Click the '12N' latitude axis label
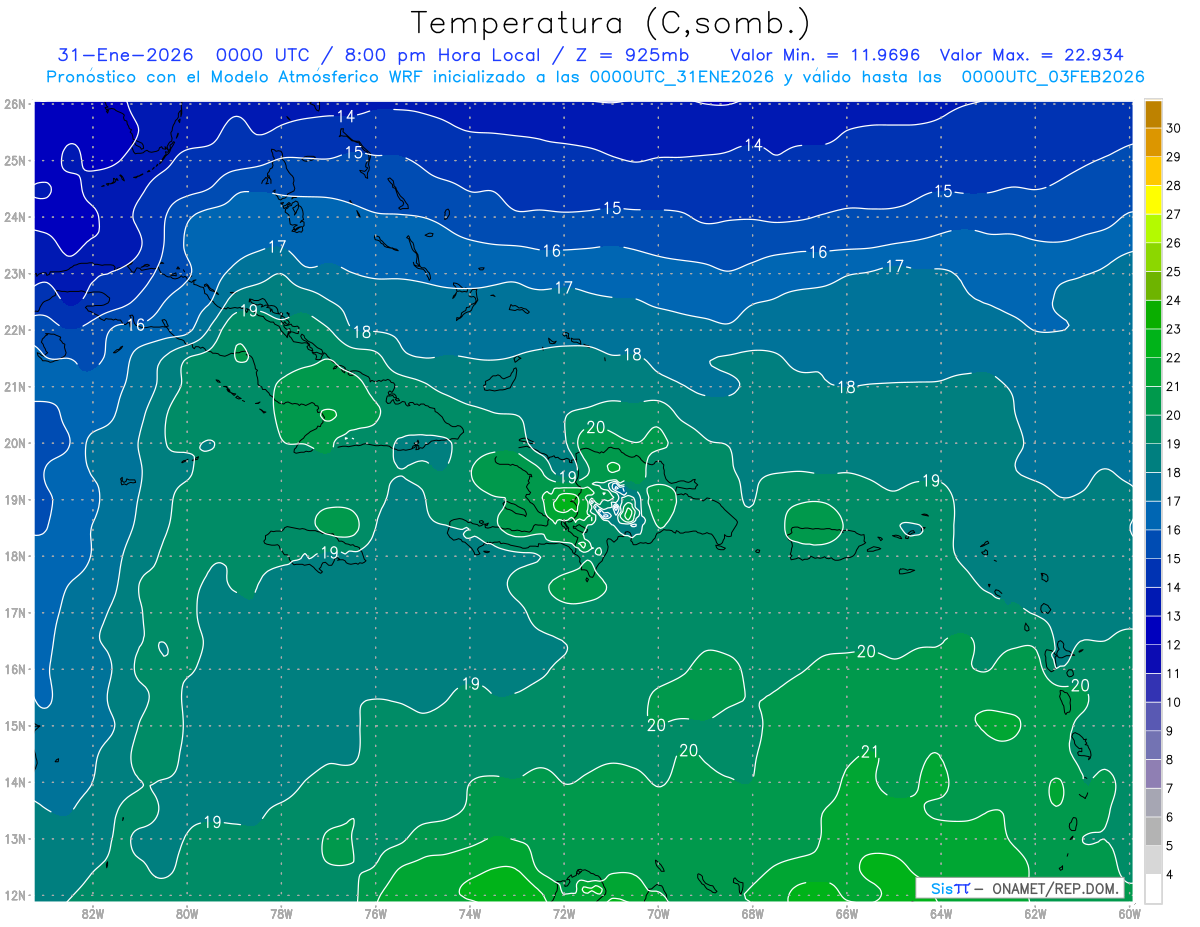 pyautogui.click(x=15, y=895)
